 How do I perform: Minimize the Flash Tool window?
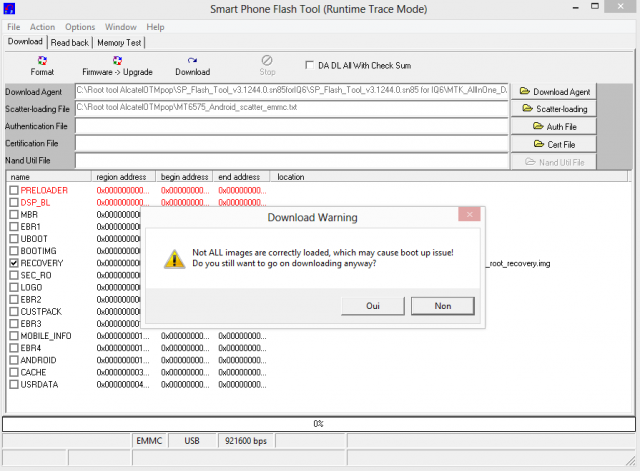[576, 7]
